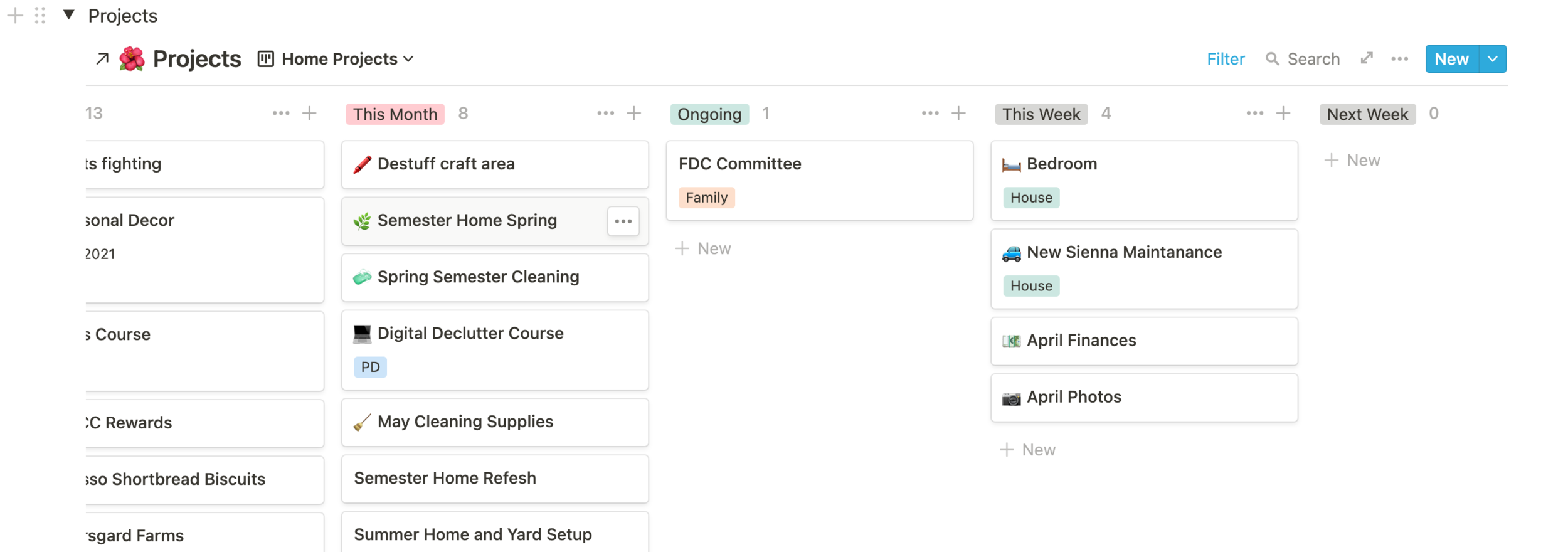Select the This Month group label
This screenshot has height=552, width=1568.
point(395,114)
